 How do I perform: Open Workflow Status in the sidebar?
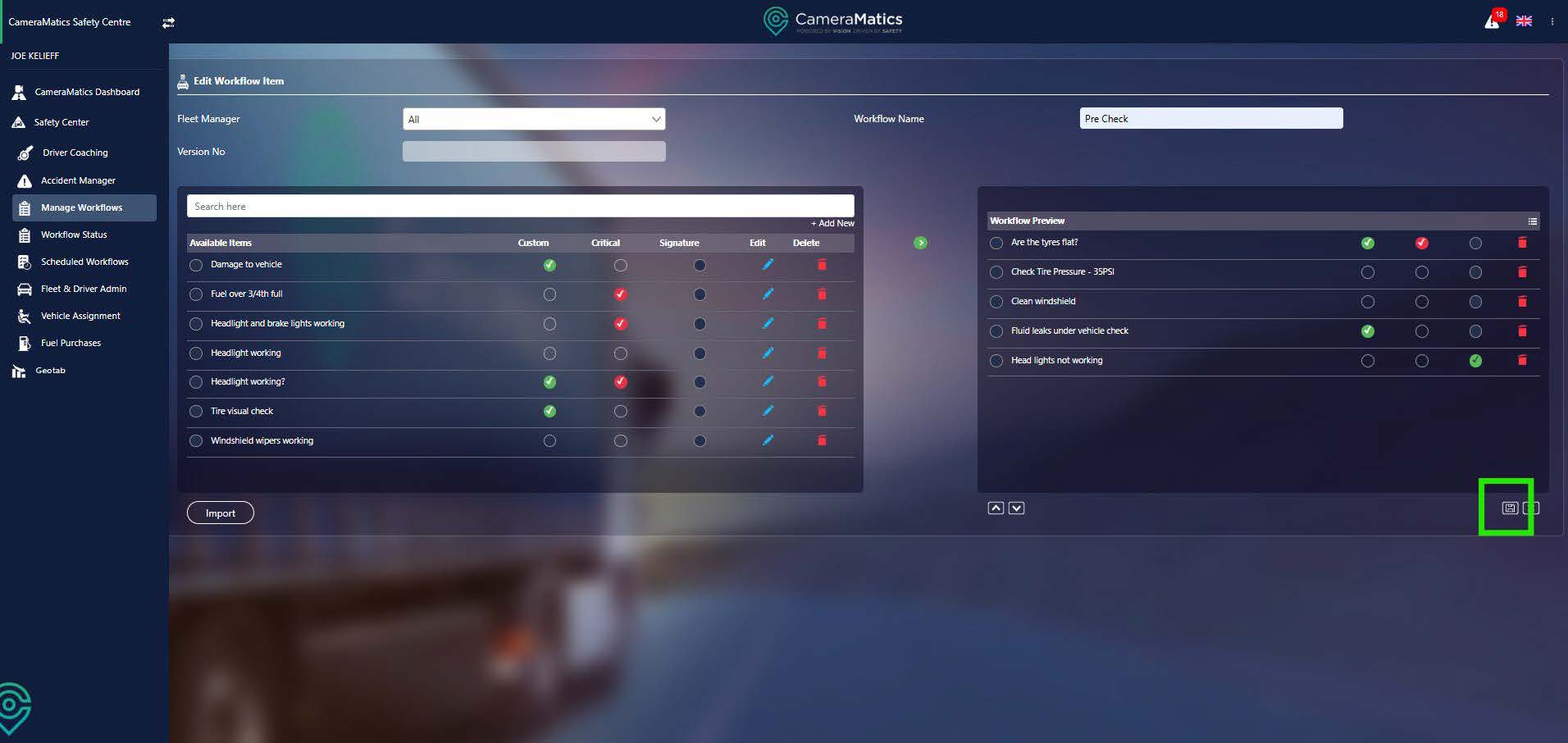tap(74, 235)
